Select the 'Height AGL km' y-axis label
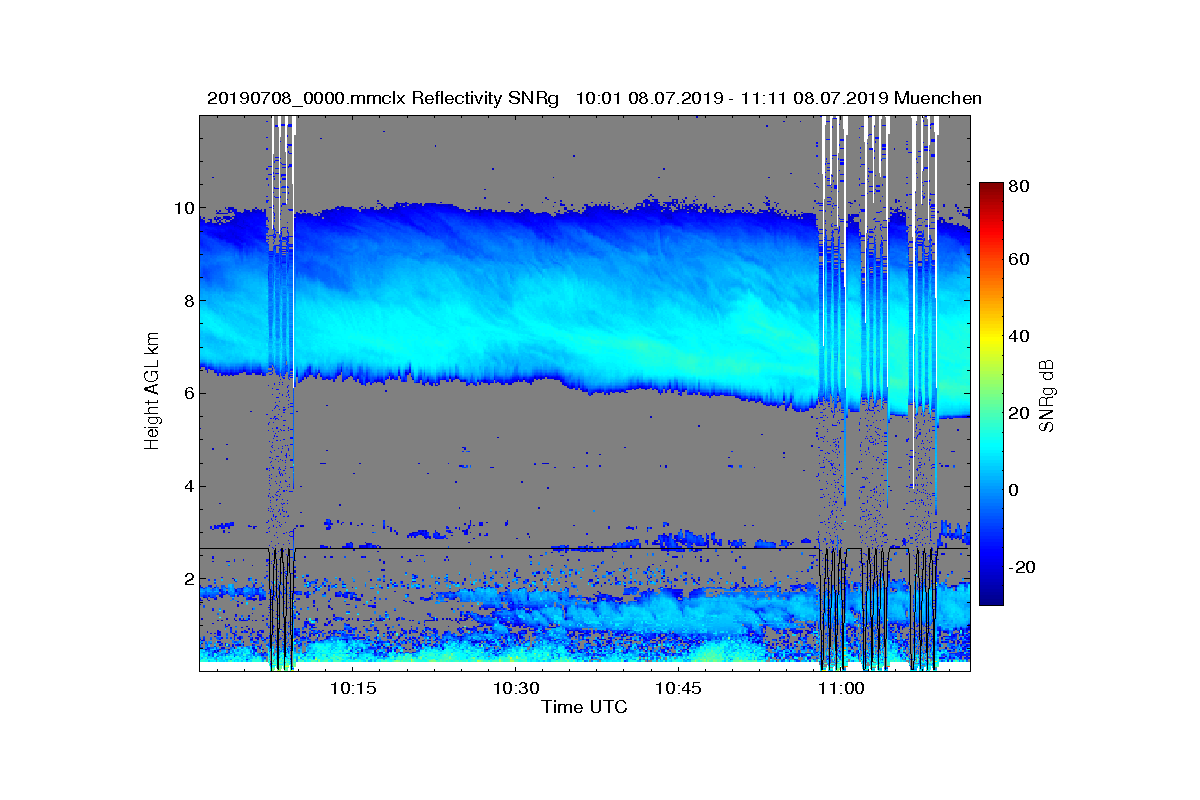This screenshot has height=800, width=1200. click(x=152, y=392)
